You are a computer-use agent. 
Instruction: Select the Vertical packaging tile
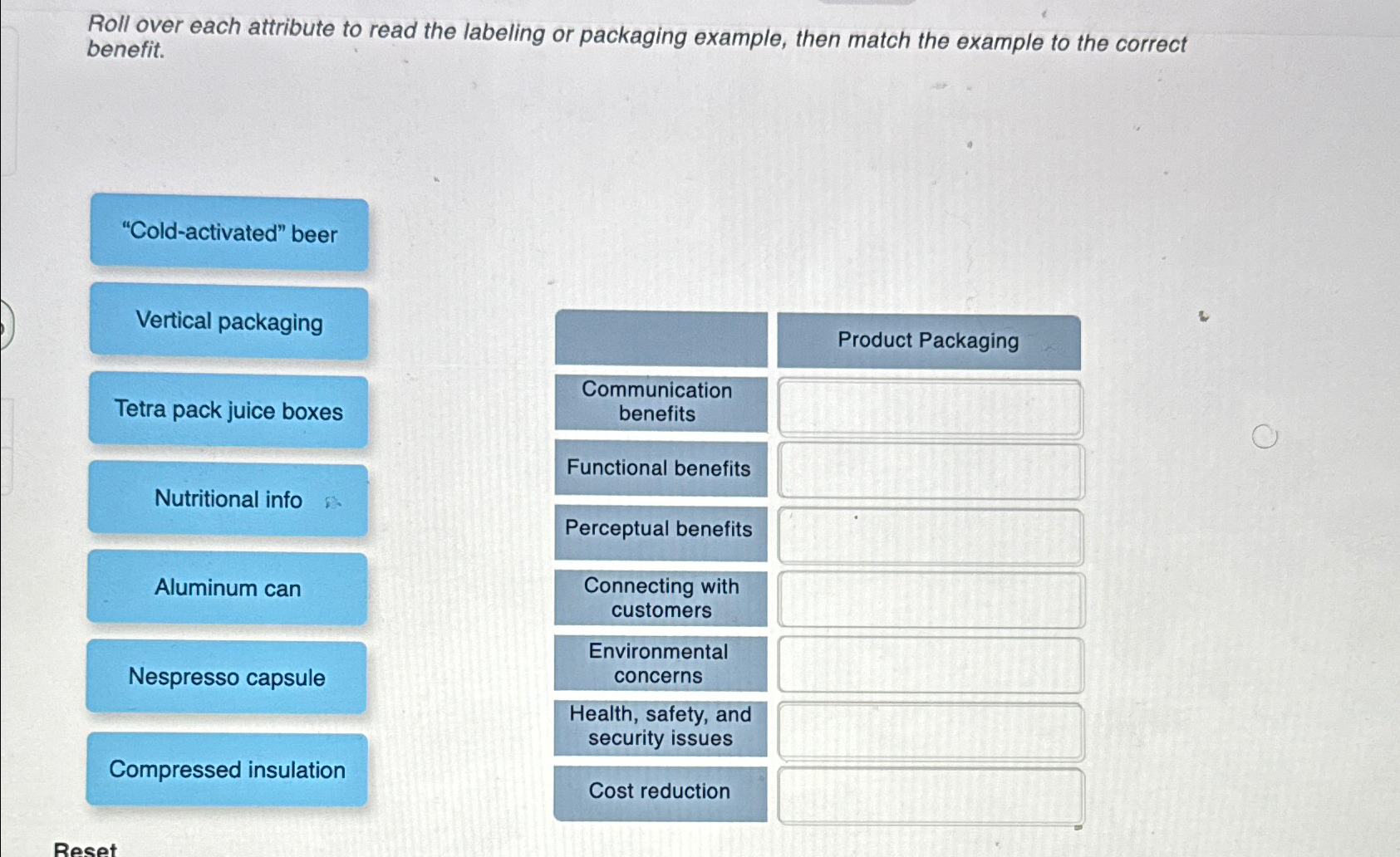coord(228,323)
